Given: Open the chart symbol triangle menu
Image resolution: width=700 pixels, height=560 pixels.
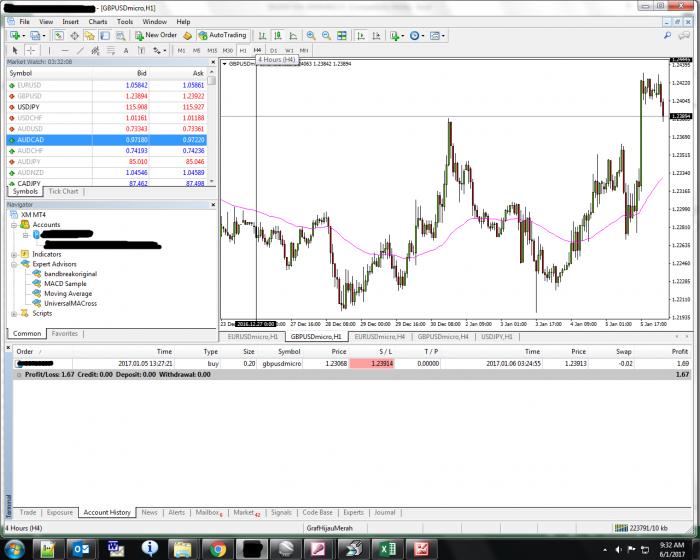Looking at the screenshot, I should pyautogui.click(x=225, y=64).
